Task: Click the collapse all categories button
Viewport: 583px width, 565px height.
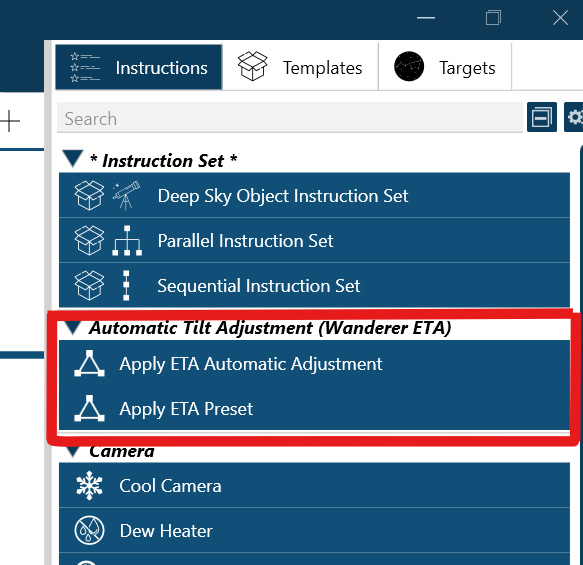Action: (542, 117)
